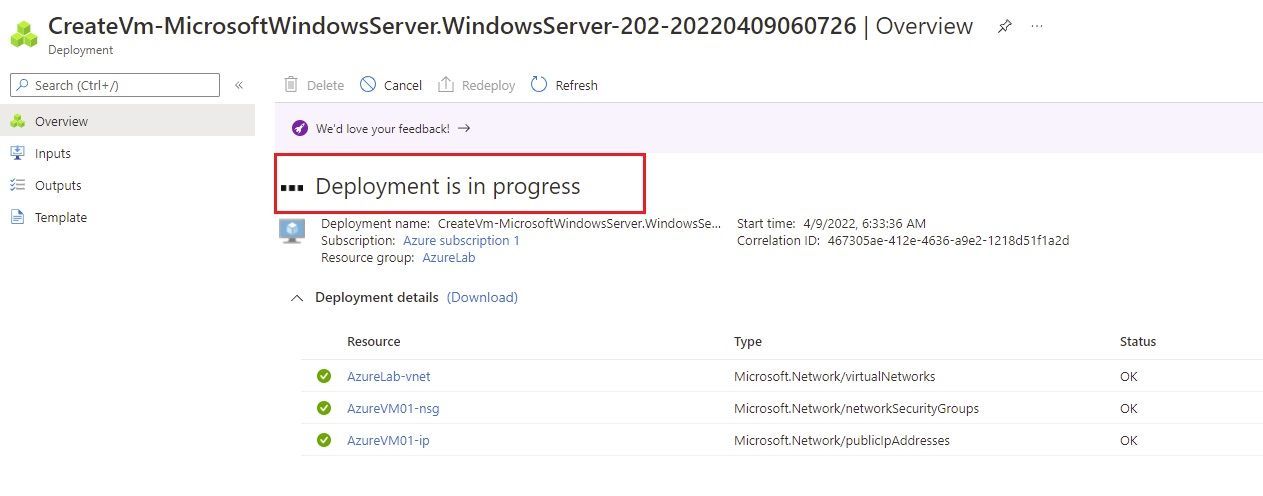Click the Template document icon
This screenshot has height=496, width=1263.
[17, 217]
